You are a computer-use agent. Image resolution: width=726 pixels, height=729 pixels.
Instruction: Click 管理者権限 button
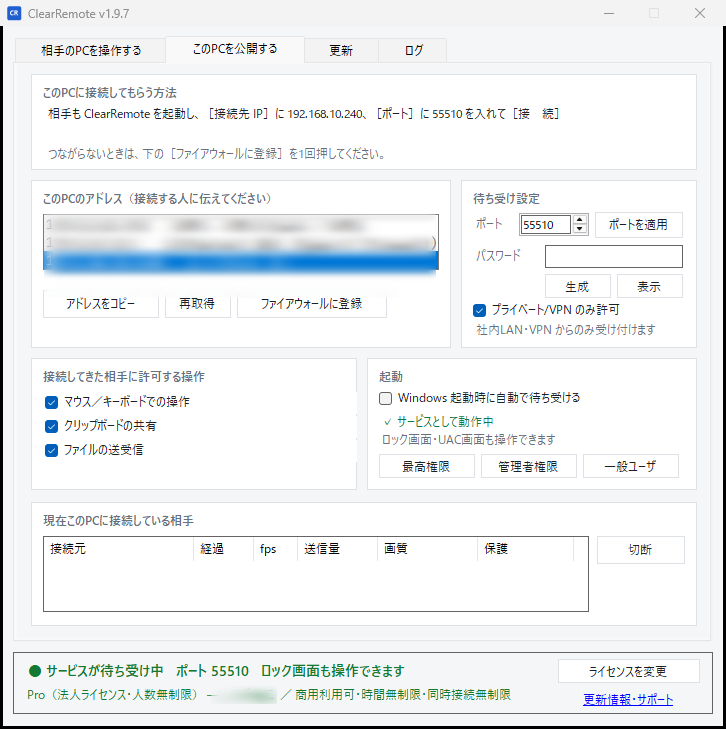(x=528, y=466)
